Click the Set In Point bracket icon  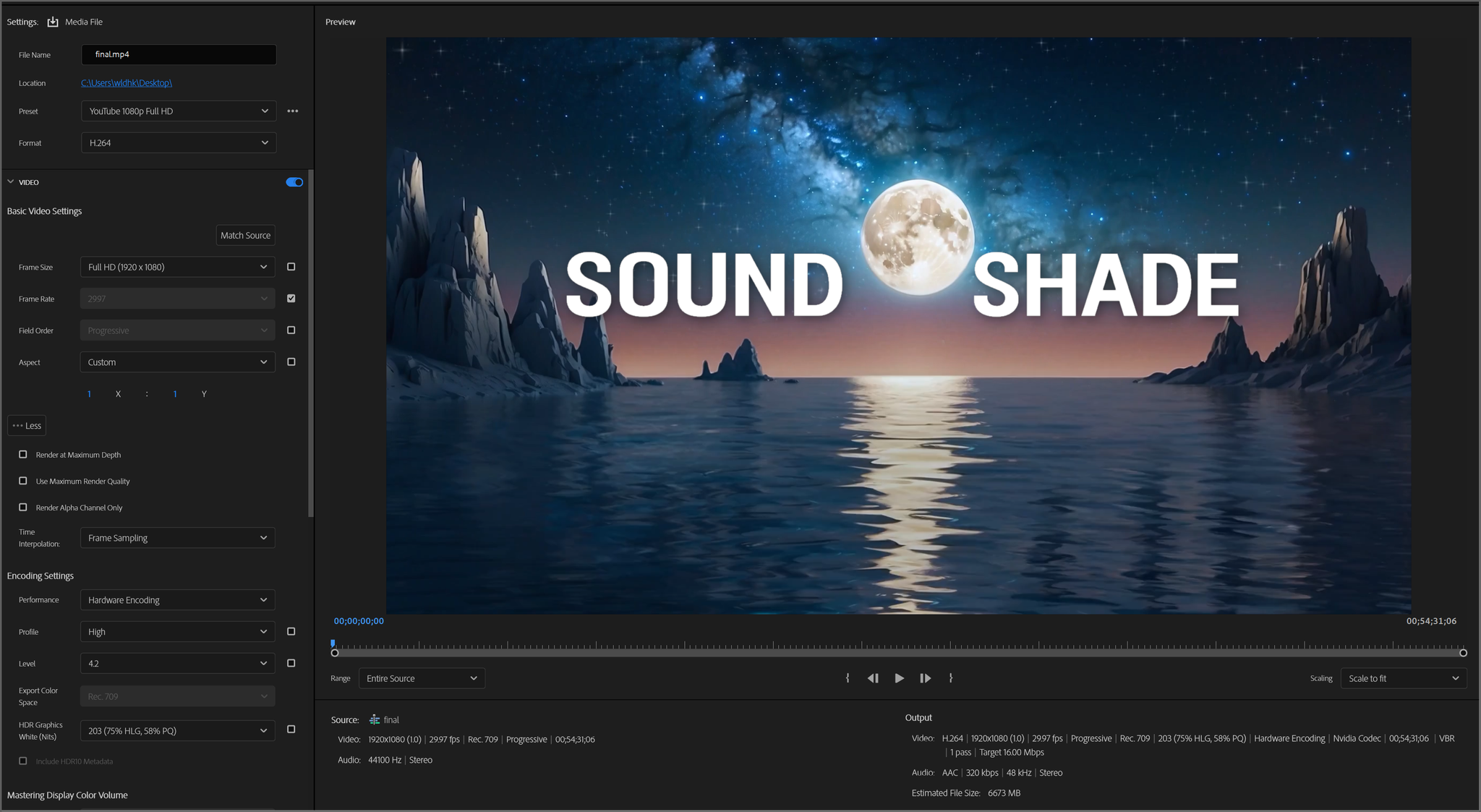tap(848, 678)
